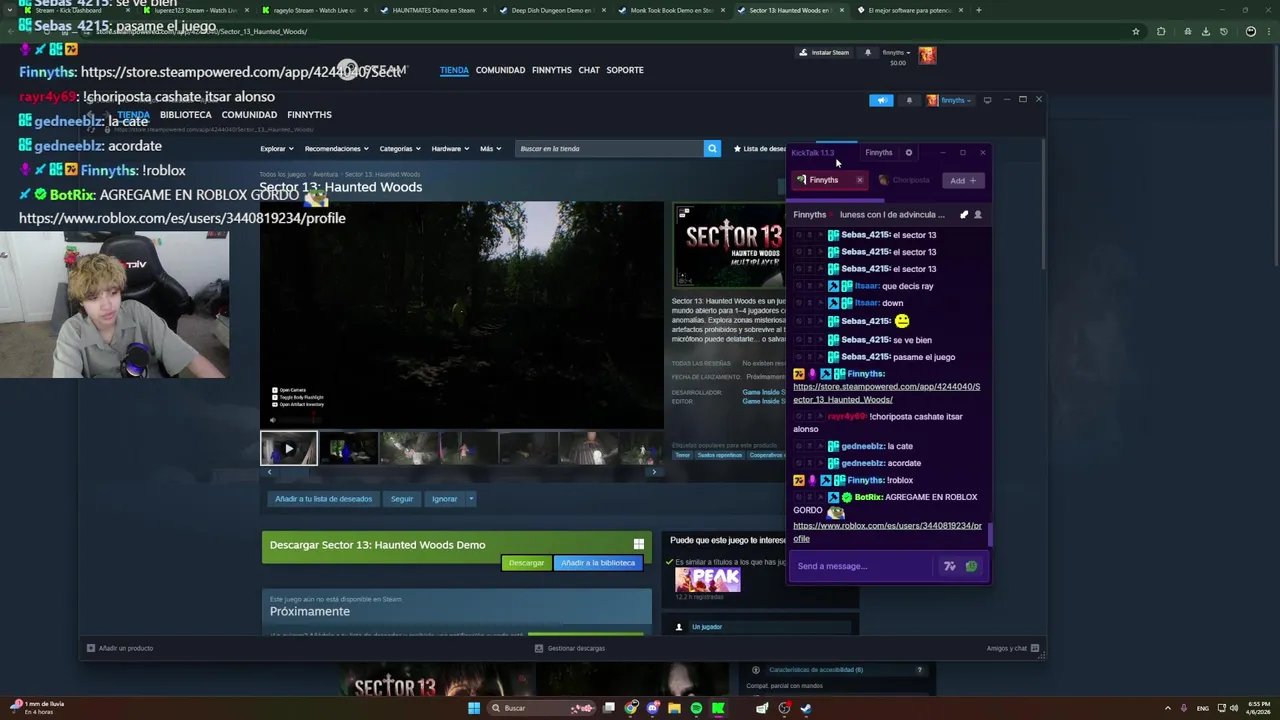Open Windows Start menu

tap(474, 708)
